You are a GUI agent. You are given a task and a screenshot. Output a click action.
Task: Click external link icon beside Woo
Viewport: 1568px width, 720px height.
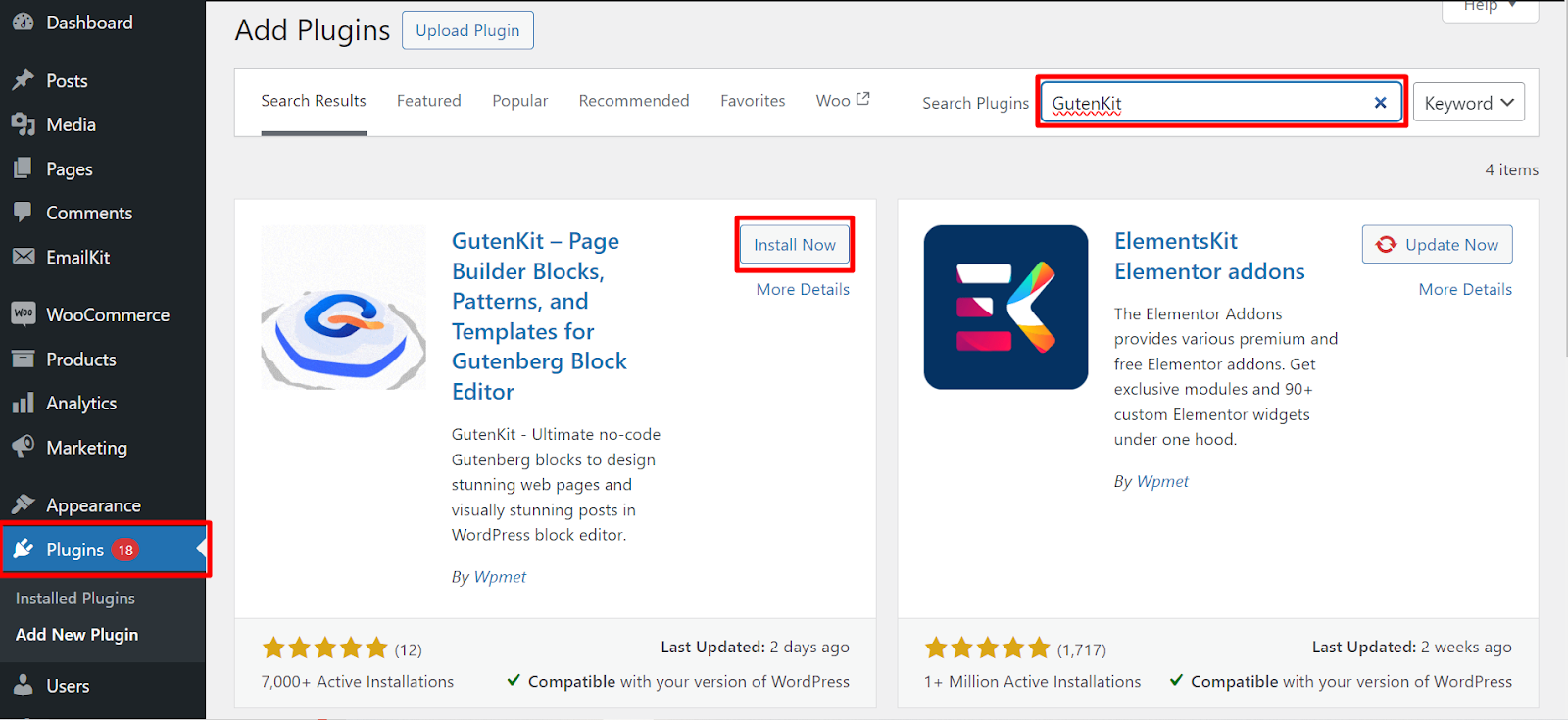862,99
